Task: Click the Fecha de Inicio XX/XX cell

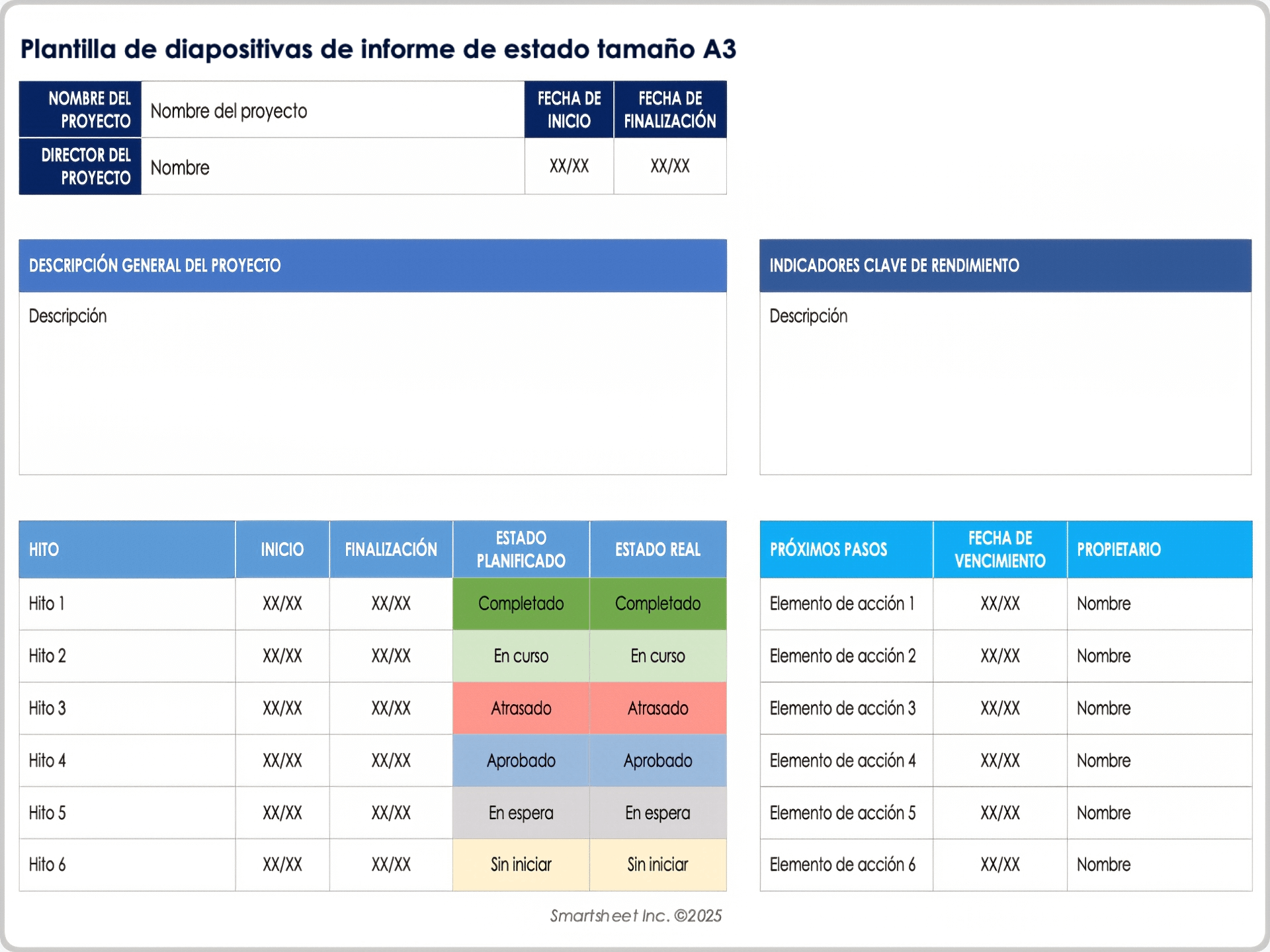Action: click(569, 167)
